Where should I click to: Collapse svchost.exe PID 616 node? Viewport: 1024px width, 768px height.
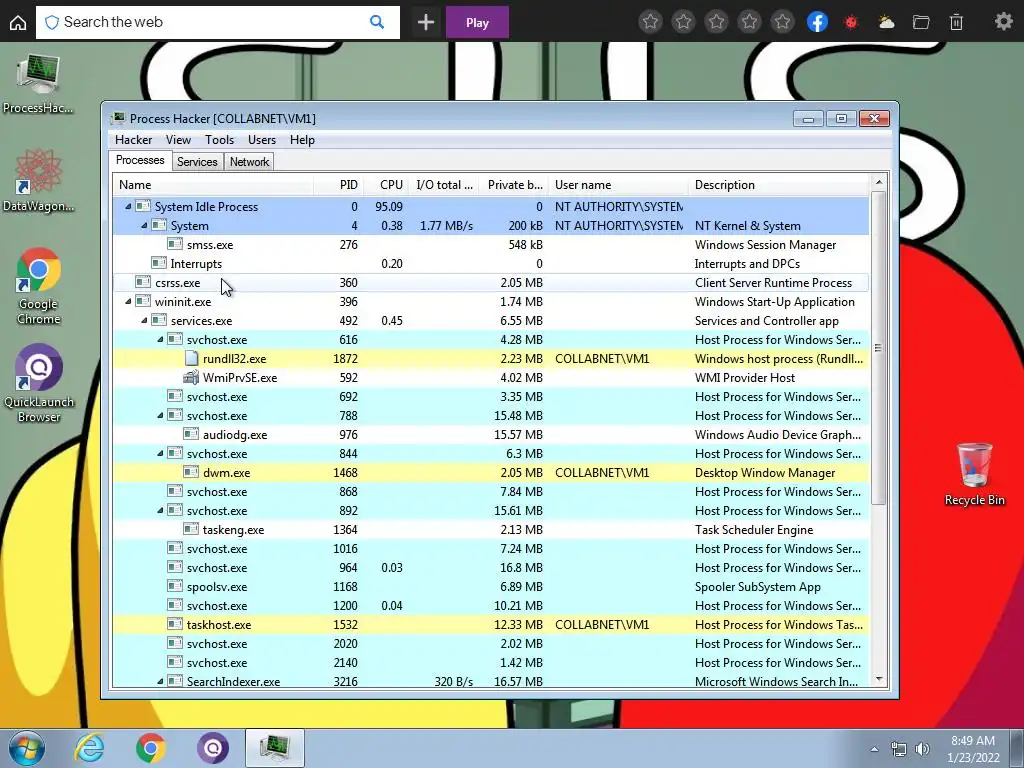click(160, 340)
